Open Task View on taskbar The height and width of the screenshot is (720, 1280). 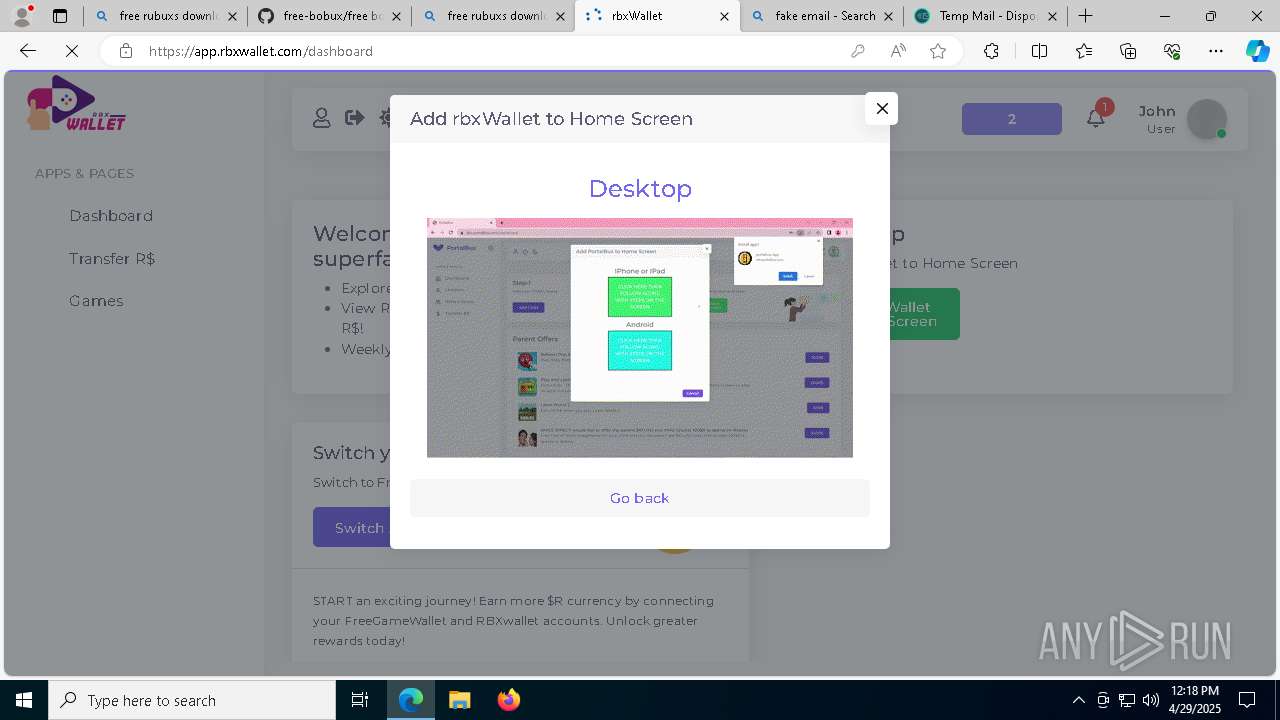(360, 700)
